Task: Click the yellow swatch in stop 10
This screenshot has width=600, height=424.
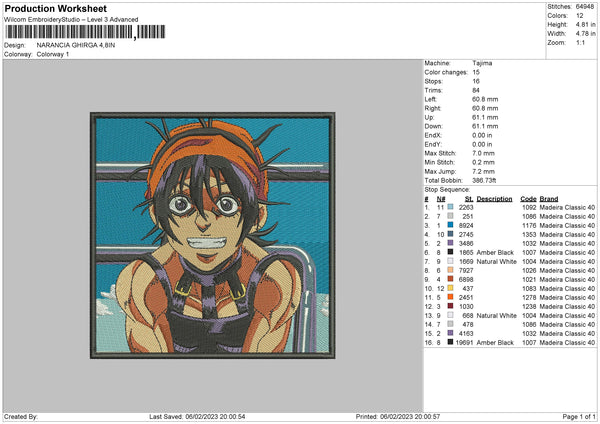Action: click(450, 288)
